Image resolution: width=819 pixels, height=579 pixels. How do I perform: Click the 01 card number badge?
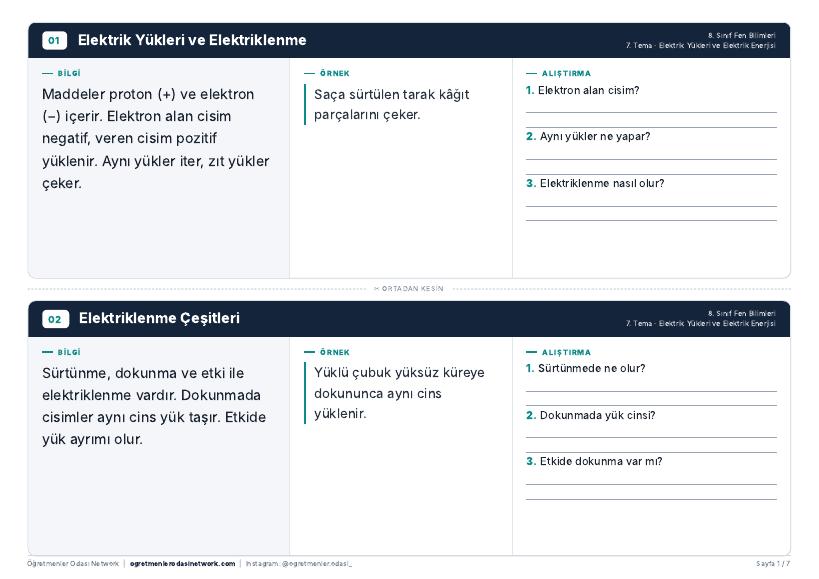tap(54, 40)
